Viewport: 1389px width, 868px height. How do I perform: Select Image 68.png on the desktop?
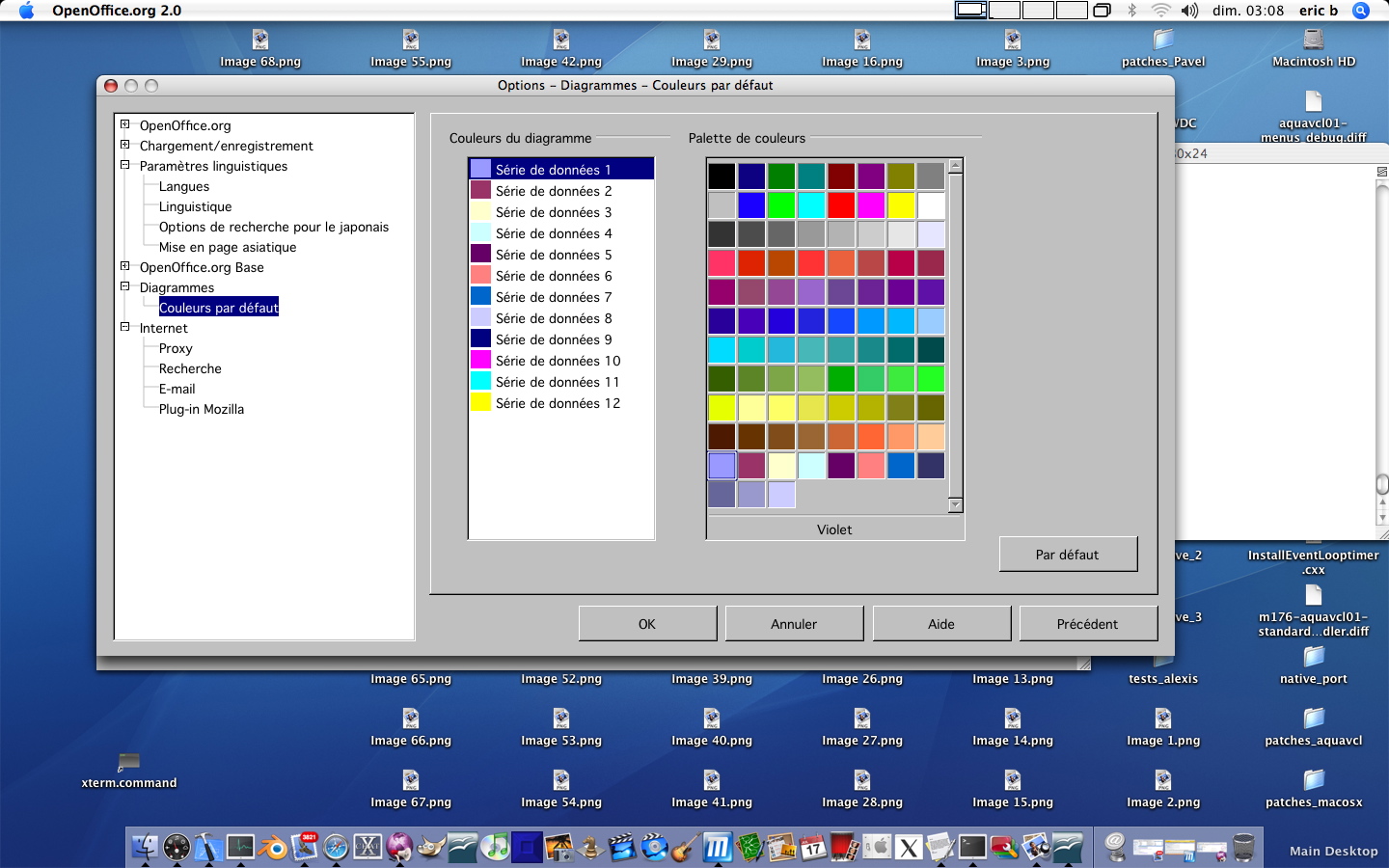260,48
